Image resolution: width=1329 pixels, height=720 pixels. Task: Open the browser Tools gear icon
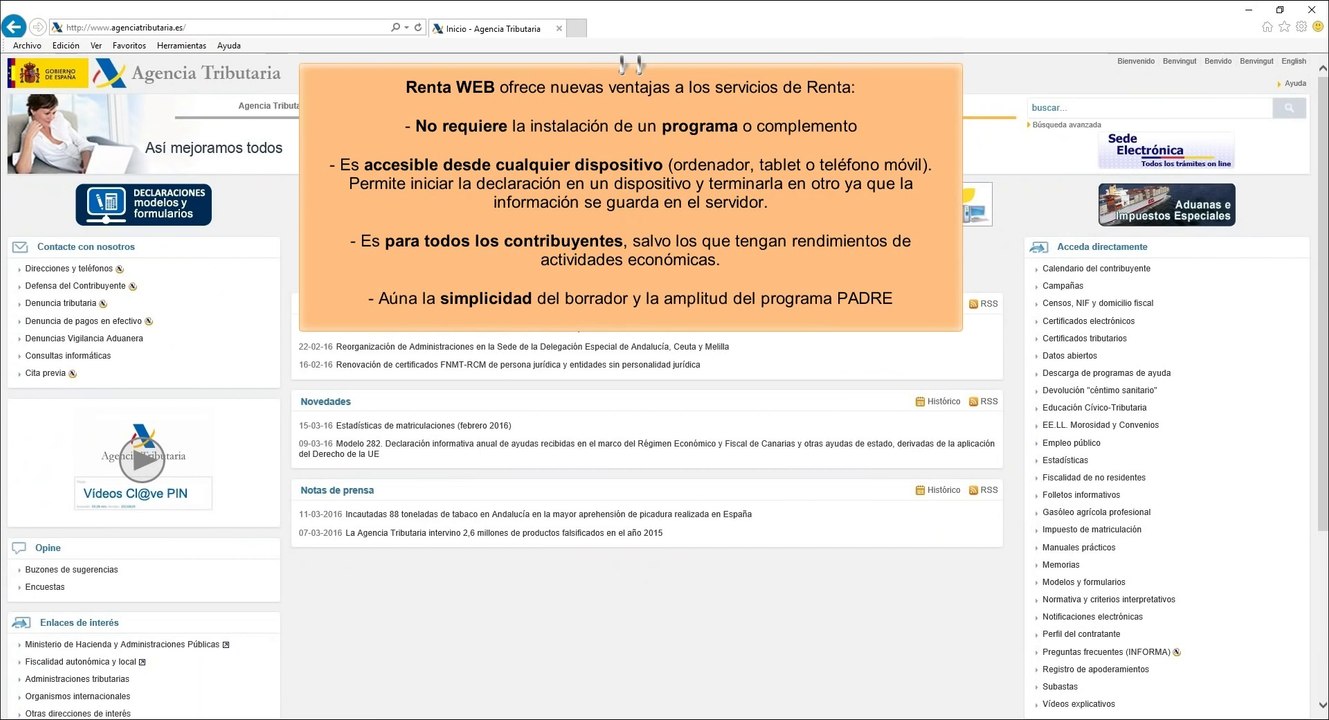[1301, 27]
